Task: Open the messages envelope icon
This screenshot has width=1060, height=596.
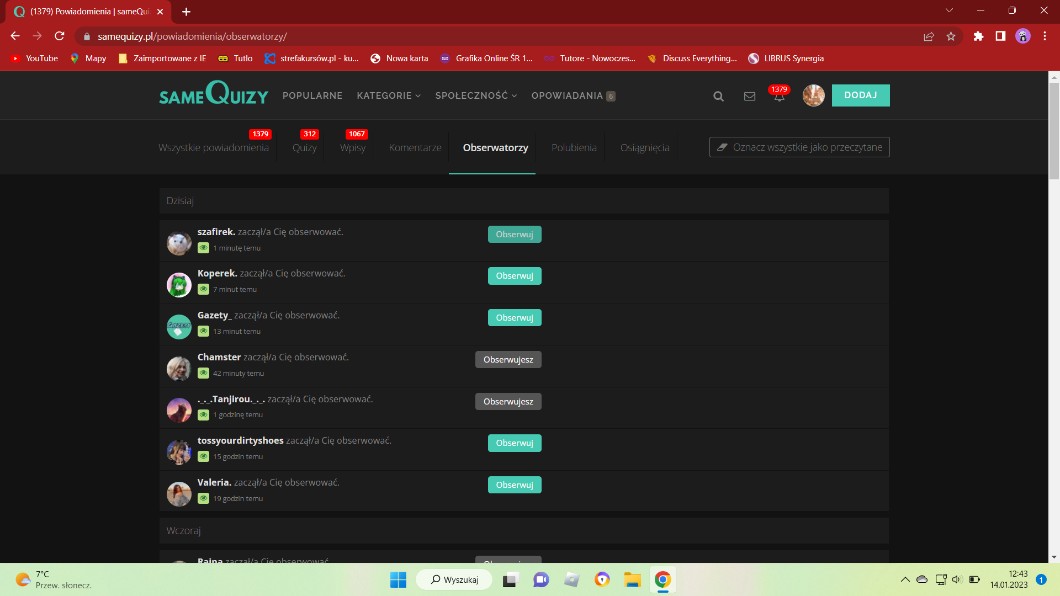Action: (749, 96)
